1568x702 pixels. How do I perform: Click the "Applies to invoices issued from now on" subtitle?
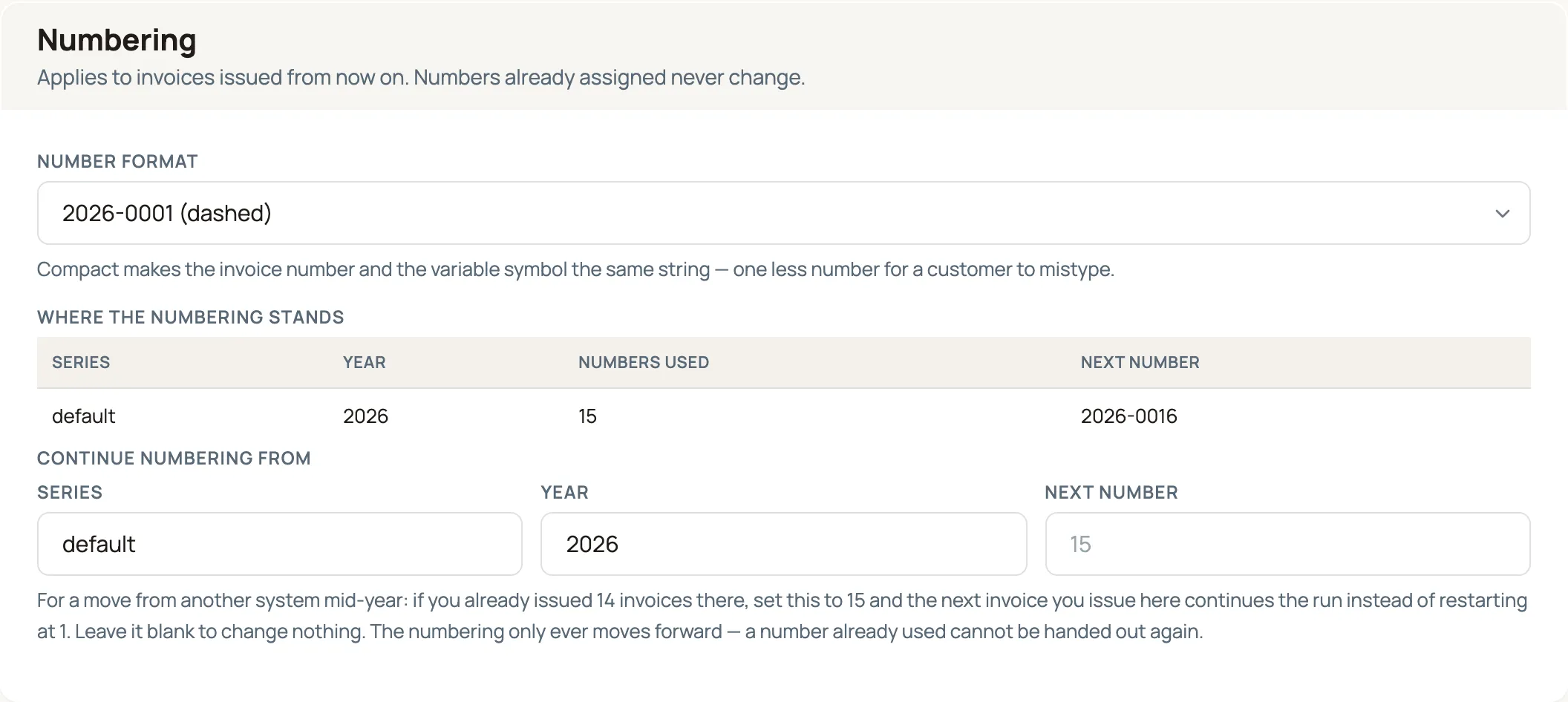421,77
